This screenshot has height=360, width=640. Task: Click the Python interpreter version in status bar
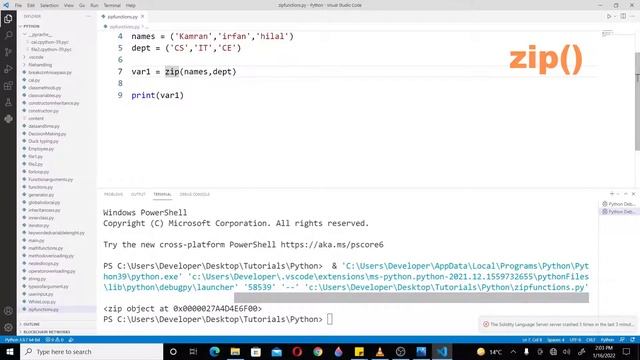click(x=22, y=340)
